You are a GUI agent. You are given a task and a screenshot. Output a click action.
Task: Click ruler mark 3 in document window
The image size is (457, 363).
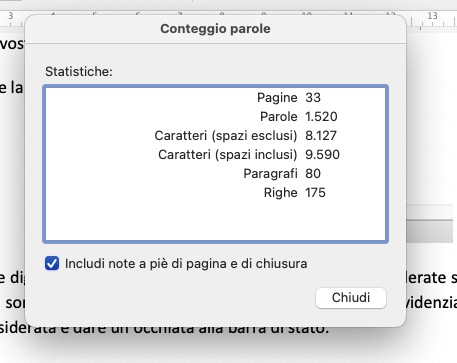(11, 16)
